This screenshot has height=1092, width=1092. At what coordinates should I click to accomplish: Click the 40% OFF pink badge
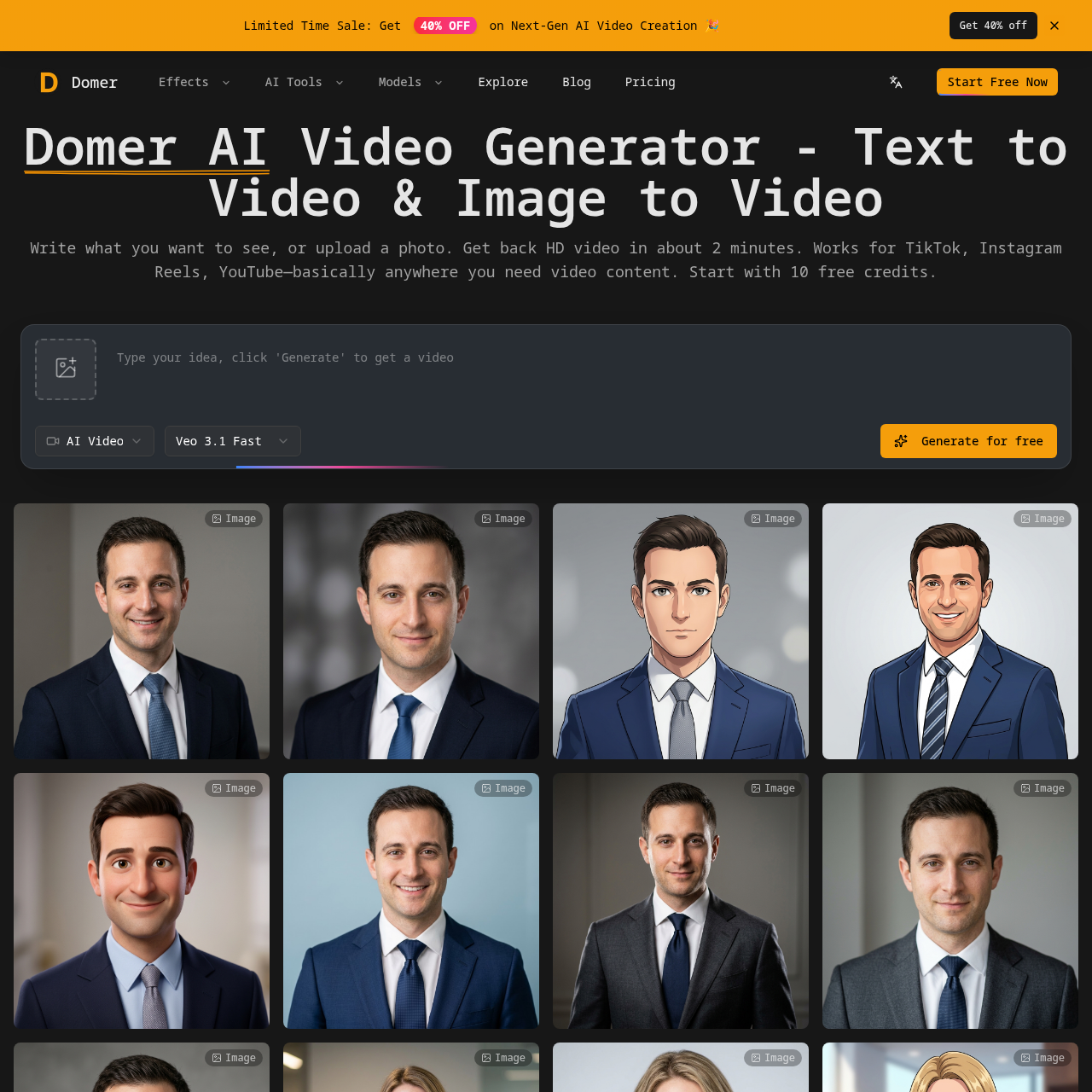445,26
